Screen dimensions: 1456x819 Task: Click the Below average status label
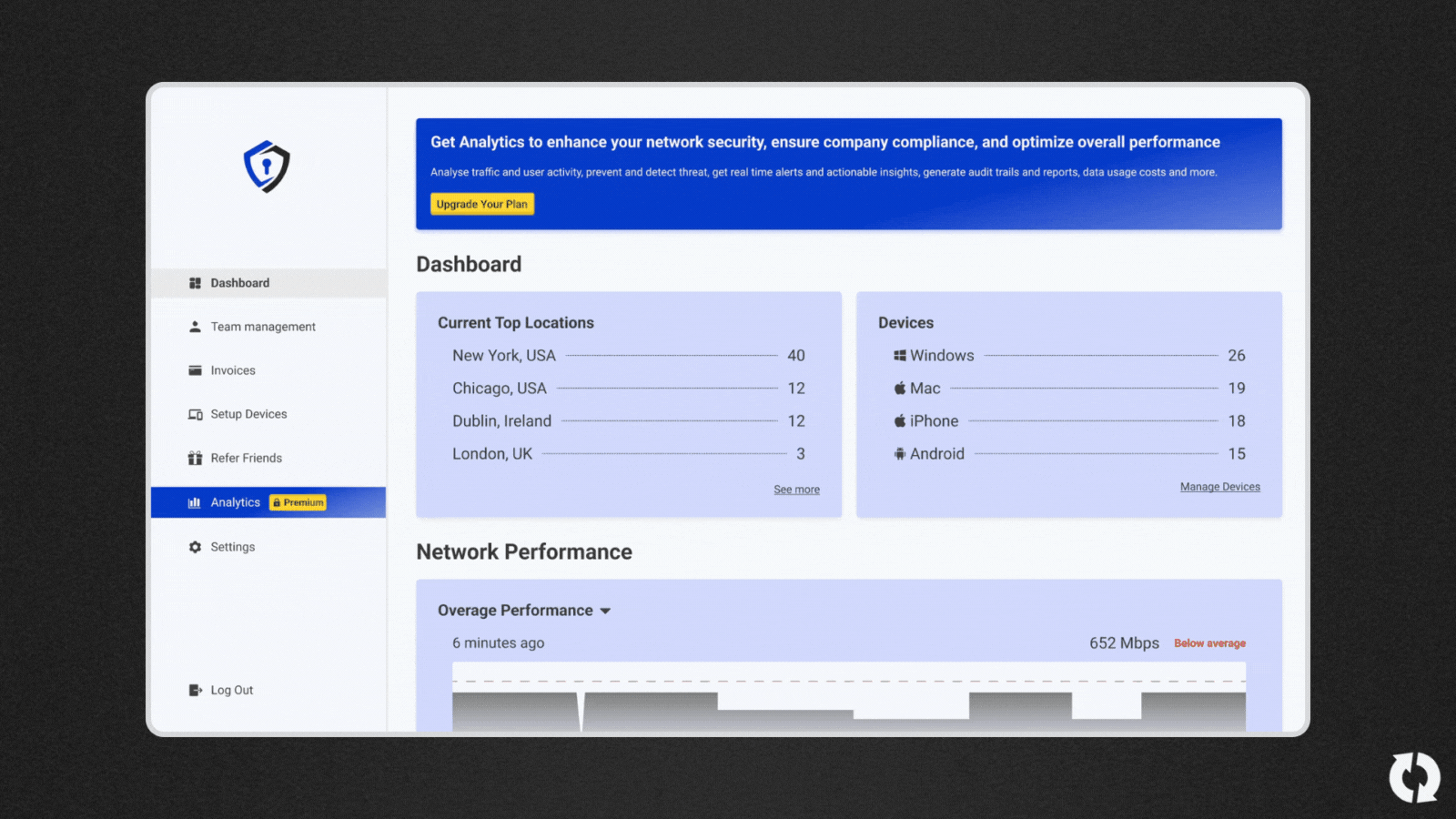pyautogui.click(x=1208, y=642)
